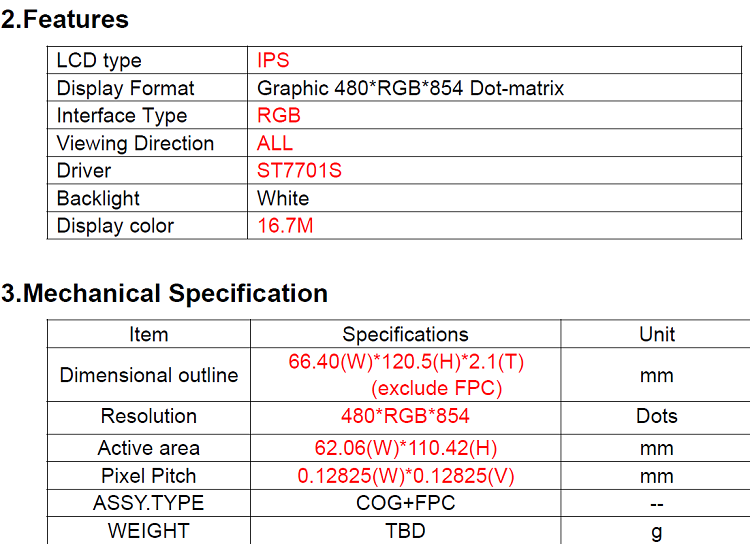
Task: Click the 'TBD' weight value cell
Action: click(x=405, y=530)
